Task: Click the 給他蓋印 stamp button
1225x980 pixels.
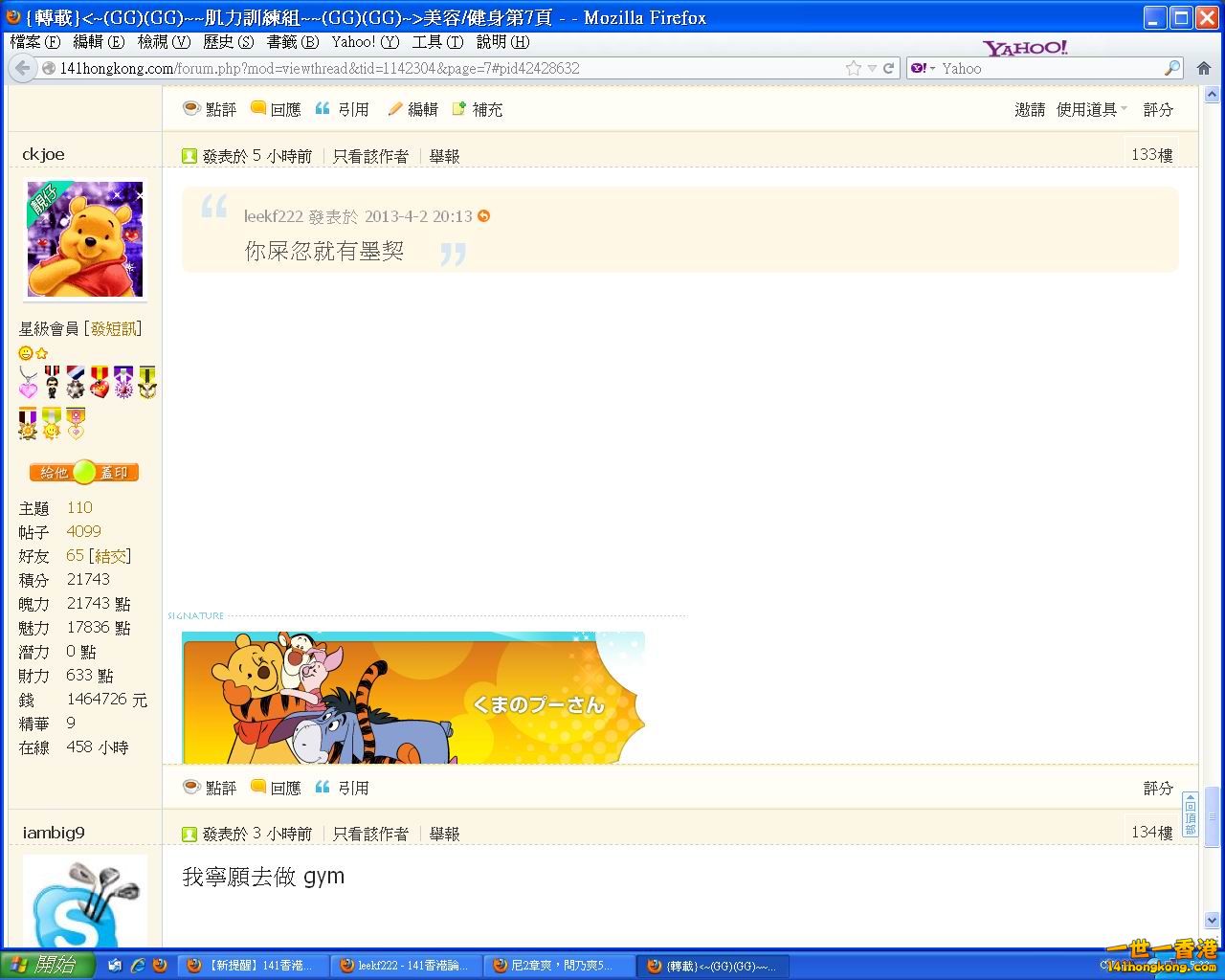Action: click(x=84, y=473)
